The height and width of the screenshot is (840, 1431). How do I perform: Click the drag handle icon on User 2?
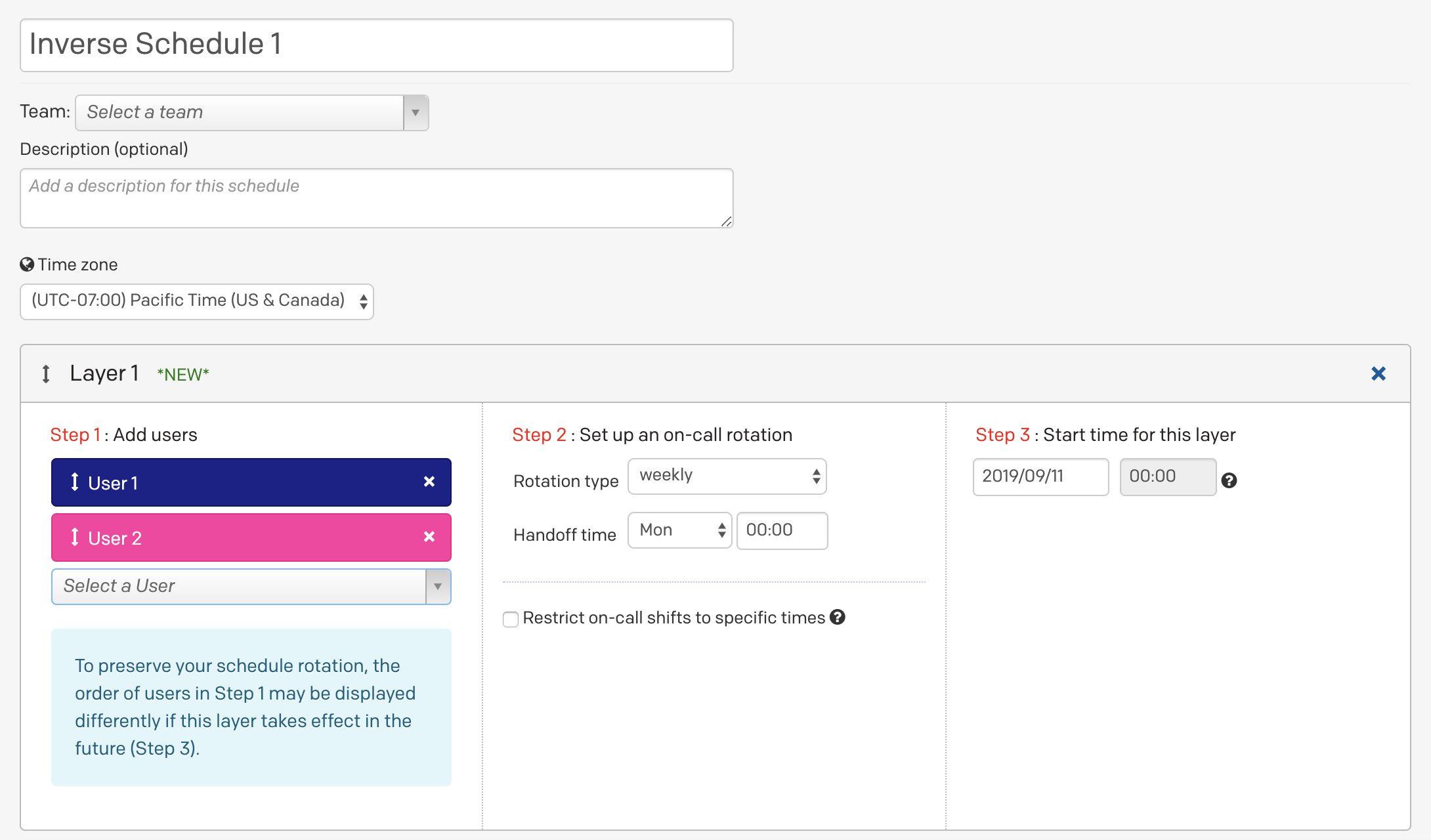77,538
